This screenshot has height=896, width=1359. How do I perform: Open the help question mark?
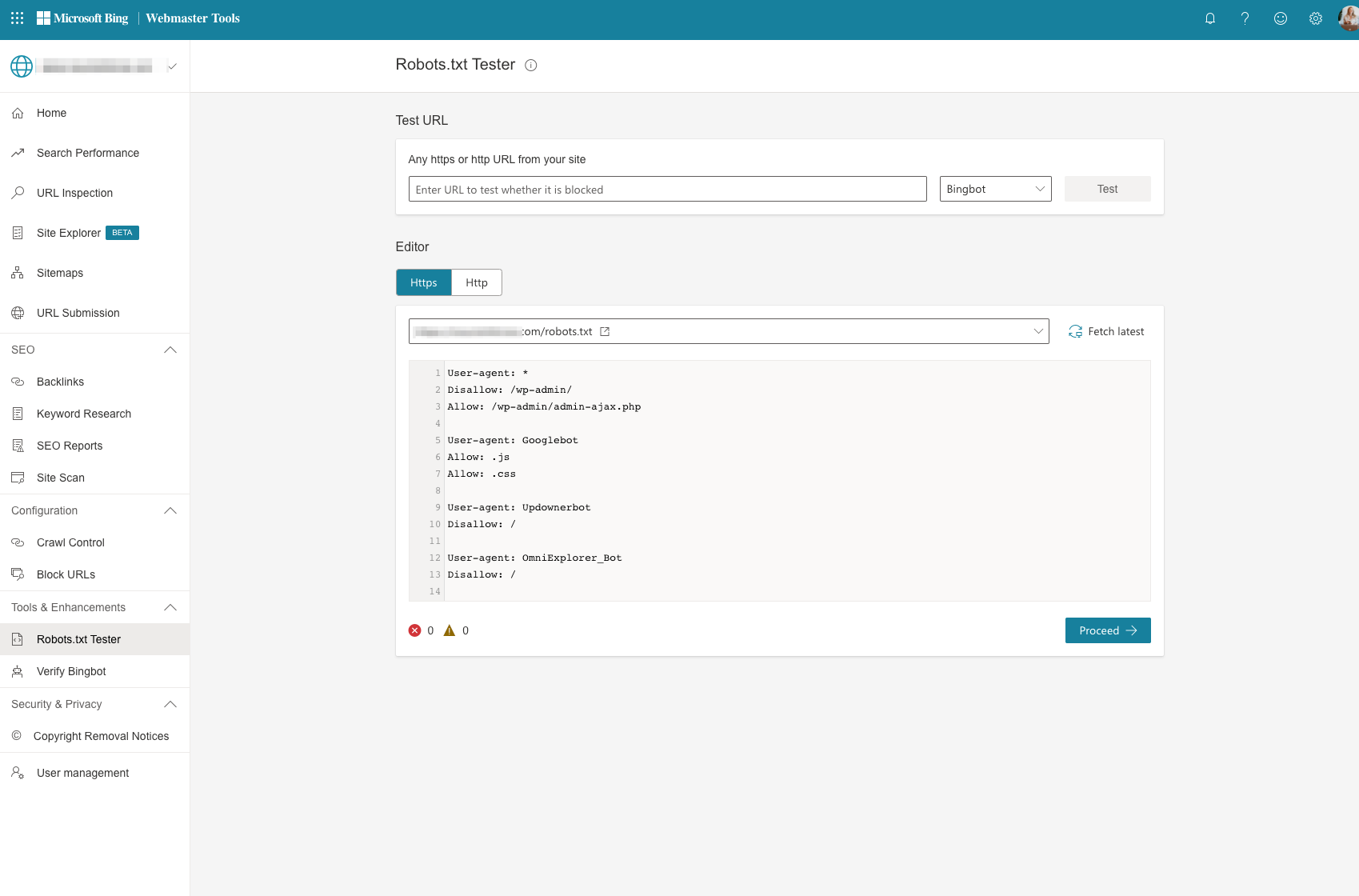[1245, 18]
